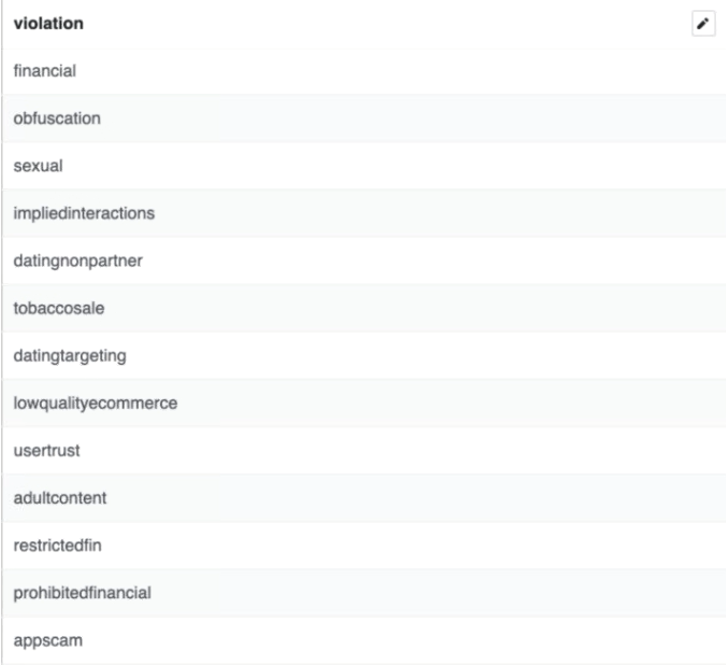The height and width of the screenshot is (667, 726).
Task: Choose the datingtargeting entry
Action: 364,356
